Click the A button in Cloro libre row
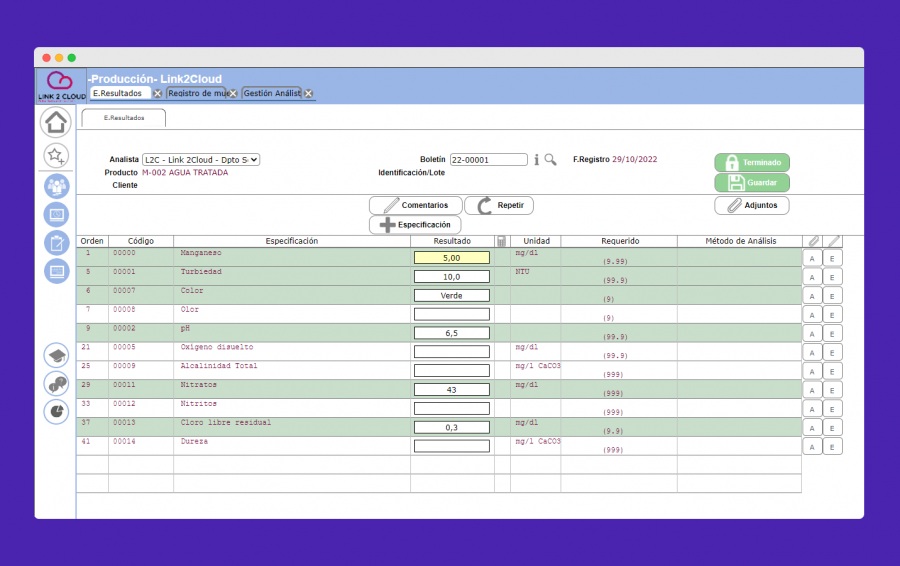Viewport: 900px width, 566px height. [x=812, y=428]
